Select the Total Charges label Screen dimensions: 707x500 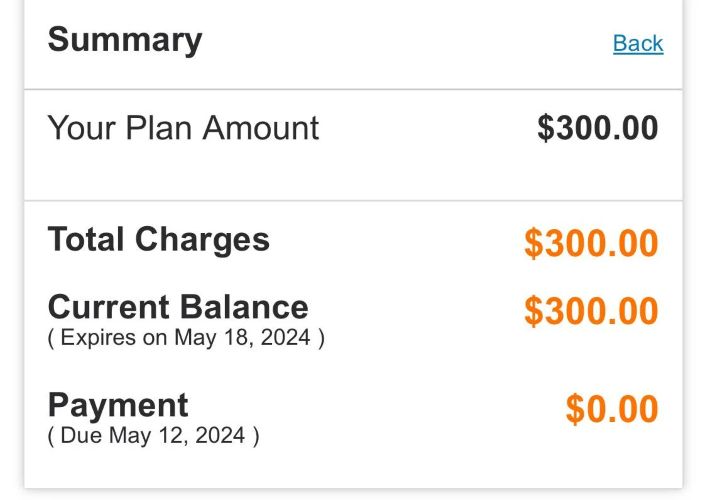coord(158,240)
